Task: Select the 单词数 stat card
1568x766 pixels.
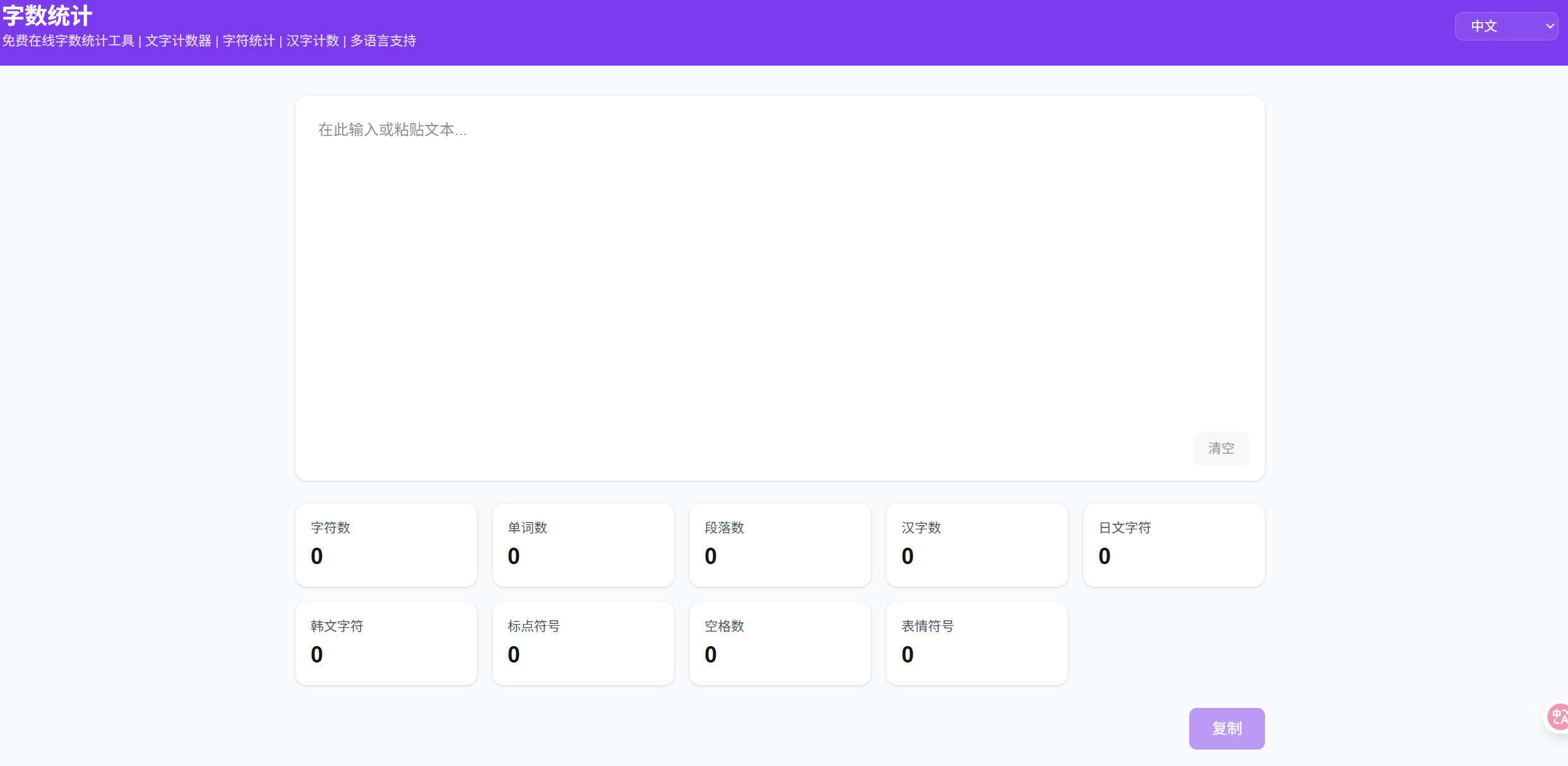Action: 583,545
